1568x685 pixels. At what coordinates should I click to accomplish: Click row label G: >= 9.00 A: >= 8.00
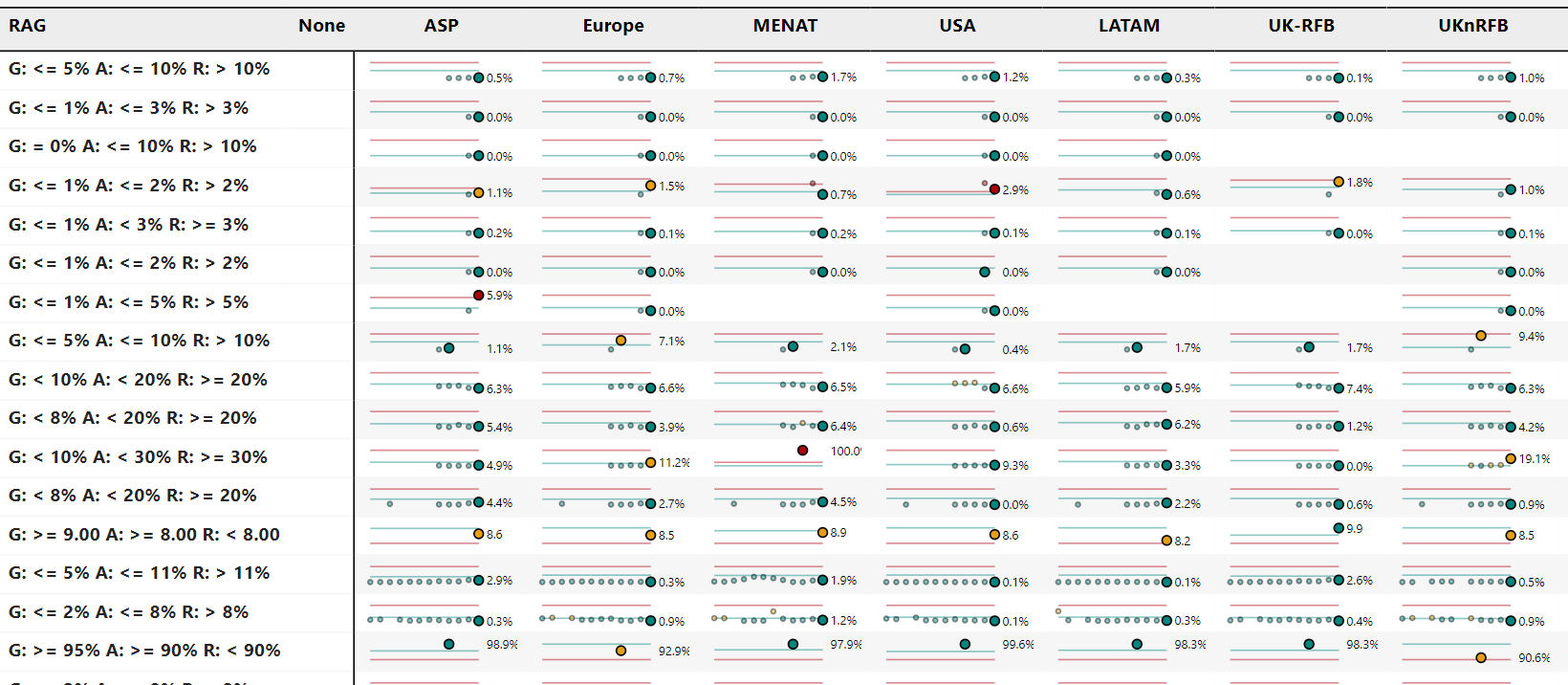tap(144, 535)
